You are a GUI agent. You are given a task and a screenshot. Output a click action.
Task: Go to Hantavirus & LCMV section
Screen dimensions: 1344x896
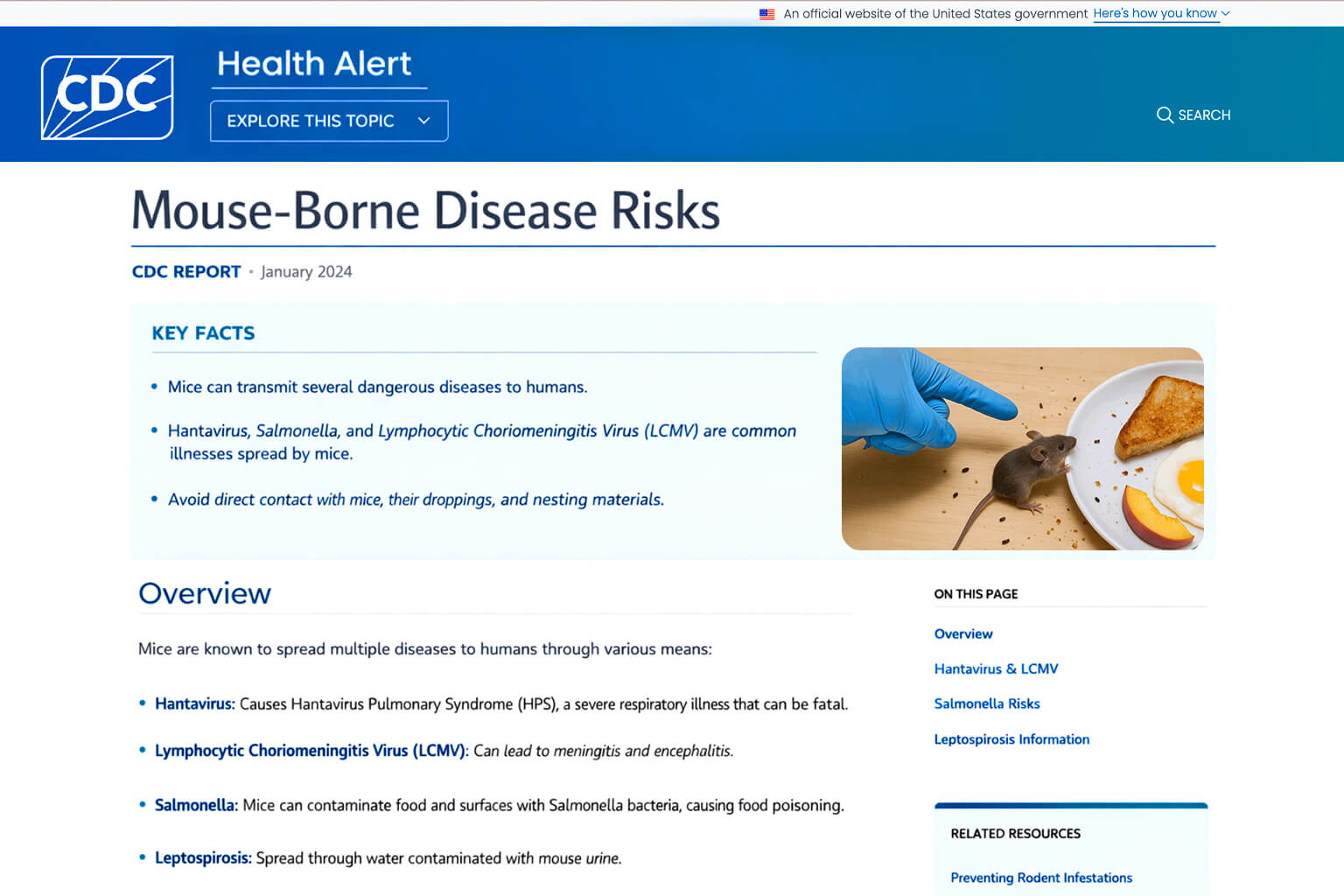[996, 668]
